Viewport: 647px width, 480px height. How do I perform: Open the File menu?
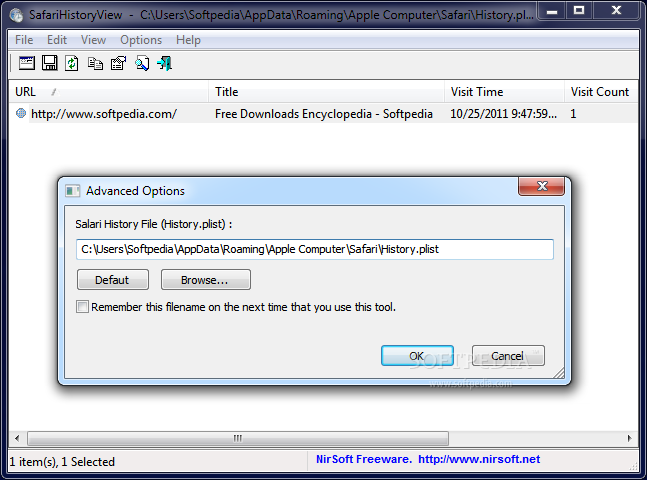tap(24, 40)
